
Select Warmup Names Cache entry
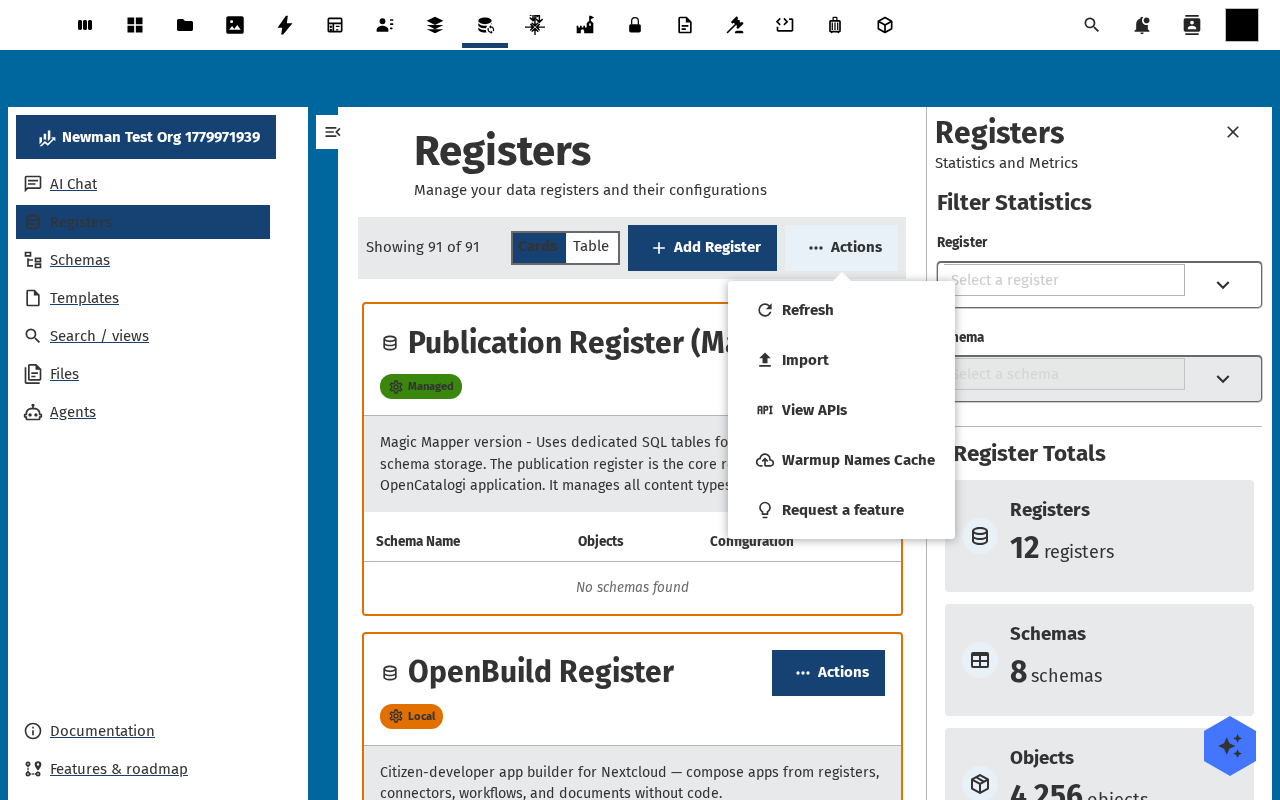(841, 460)
